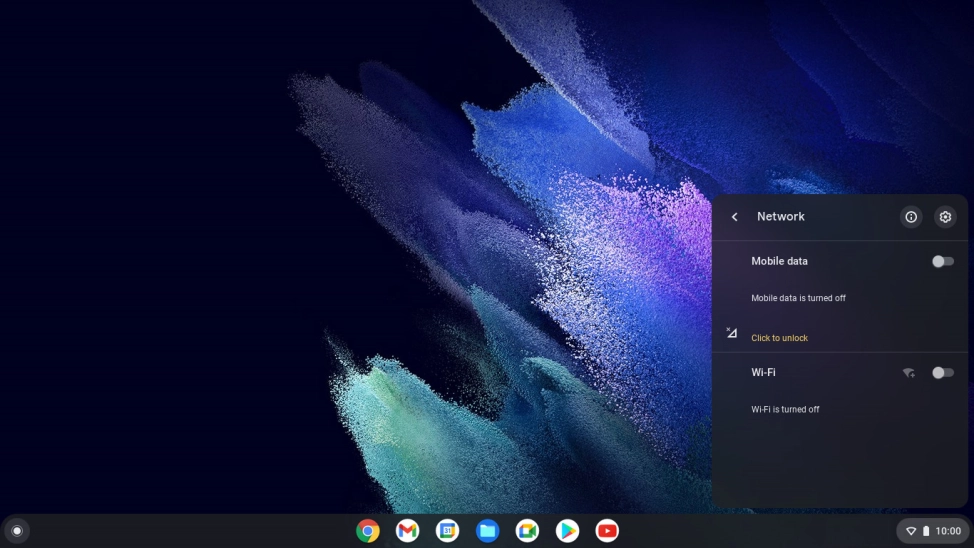Click the system tray status area
The width and height of the screenshot is (974, 548).
point(933,531)
